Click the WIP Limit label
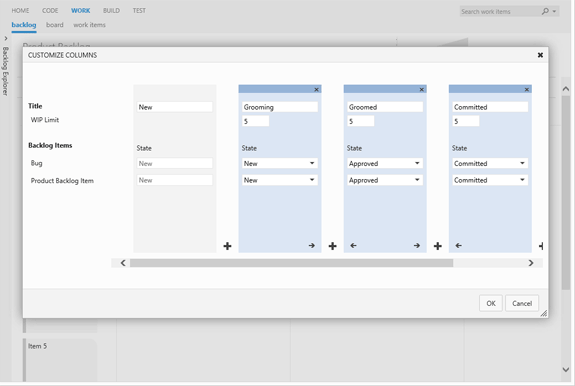575x386 pixels. coord(45,120)
